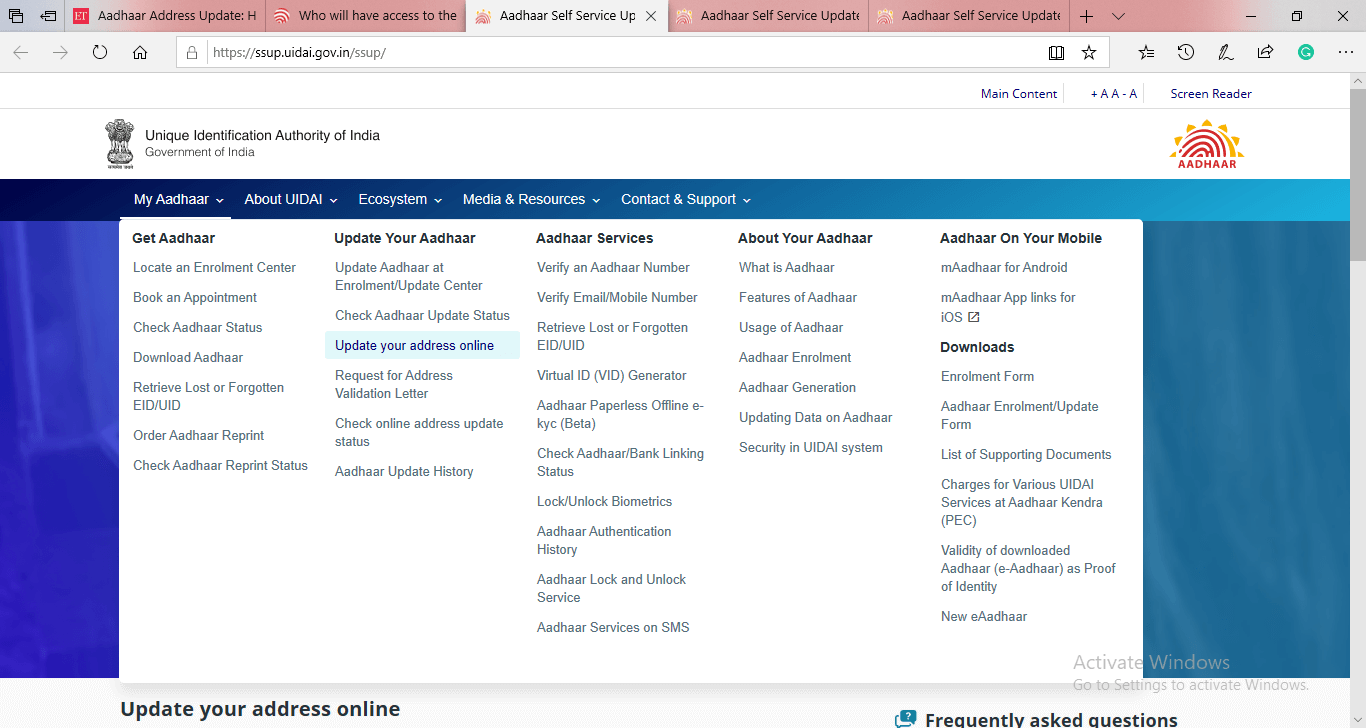Open Contact & Support dropdown menu
Screen dimensions: 1366x728
click(685, 199)
